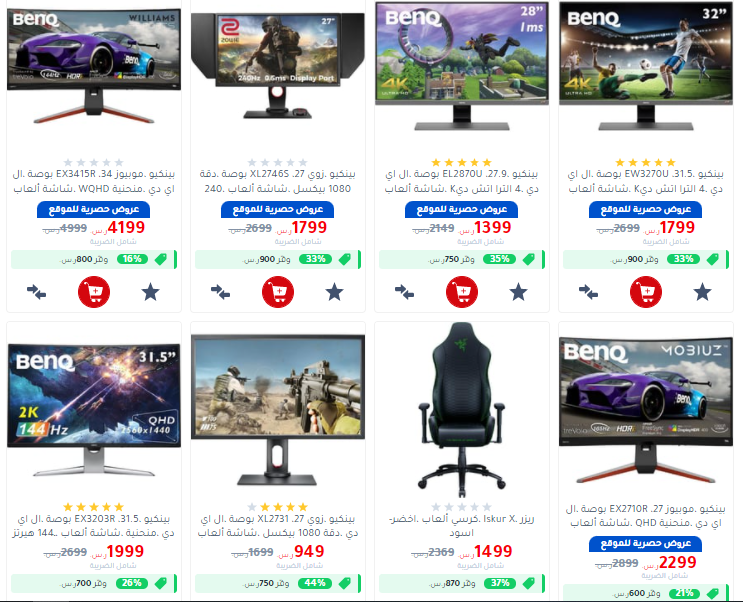Compare the EL2870U monitor using arrows icon

pyautogui.click(x=404, y=292)
